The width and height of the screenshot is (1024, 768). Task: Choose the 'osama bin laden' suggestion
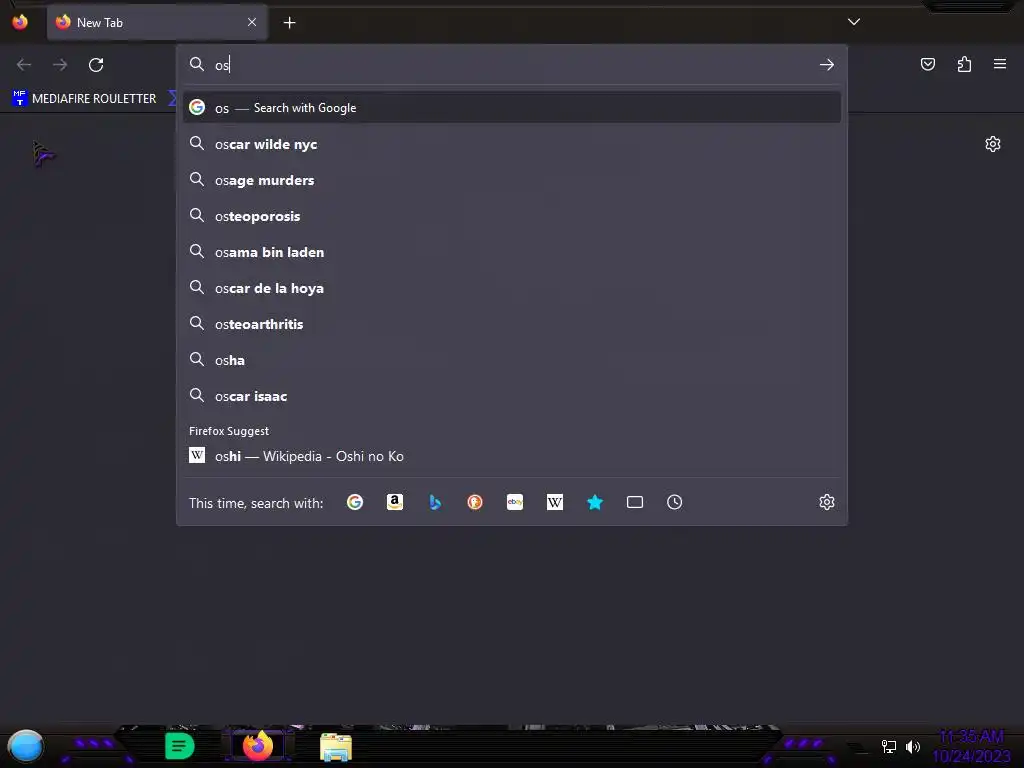click(512, 252)
